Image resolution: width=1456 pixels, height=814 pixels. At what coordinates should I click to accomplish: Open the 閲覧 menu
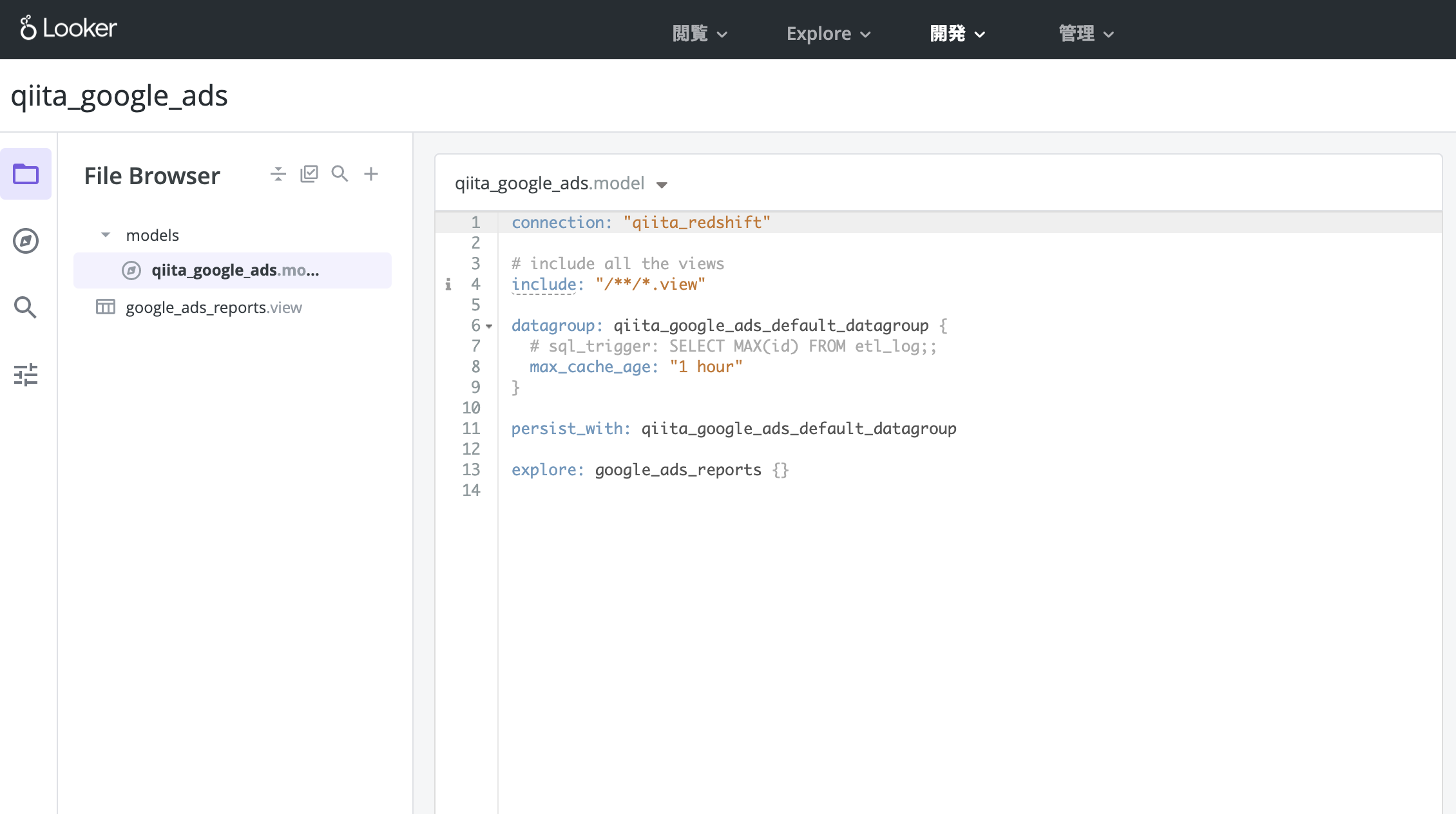coord(699,33)
